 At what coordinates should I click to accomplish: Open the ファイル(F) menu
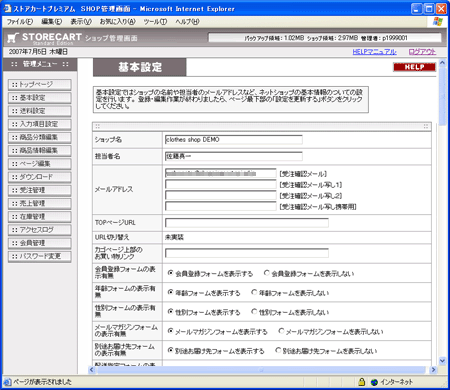click(20, 22)
